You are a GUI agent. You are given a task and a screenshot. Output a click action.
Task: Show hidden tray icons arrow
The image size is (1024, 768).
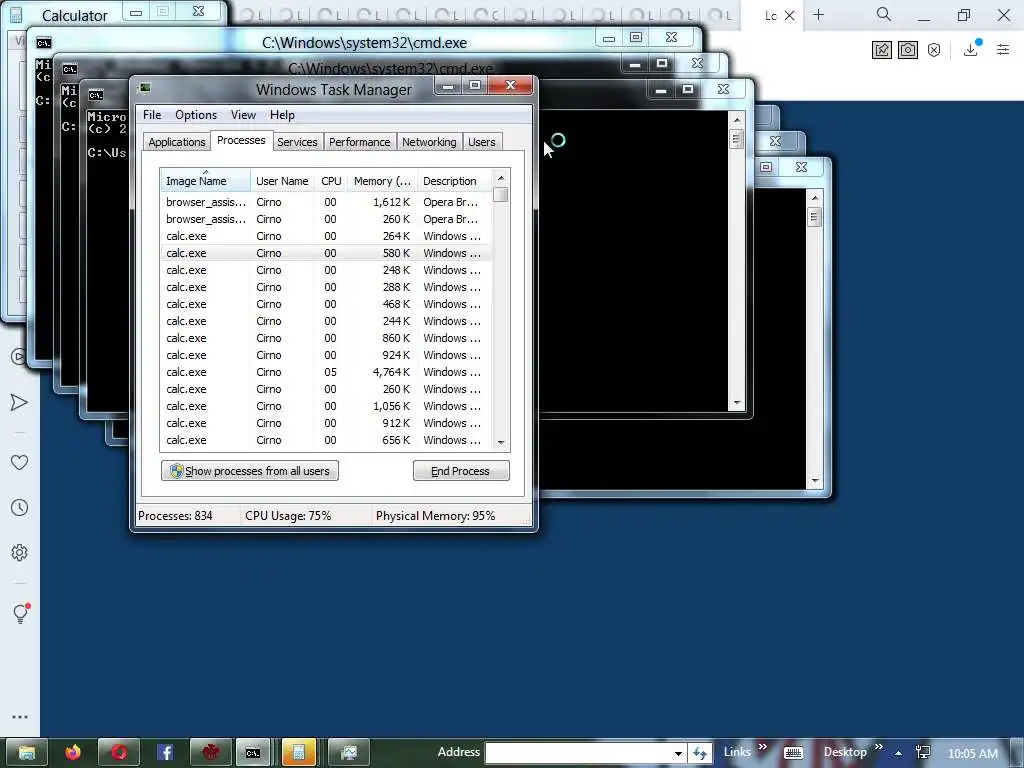899,753
